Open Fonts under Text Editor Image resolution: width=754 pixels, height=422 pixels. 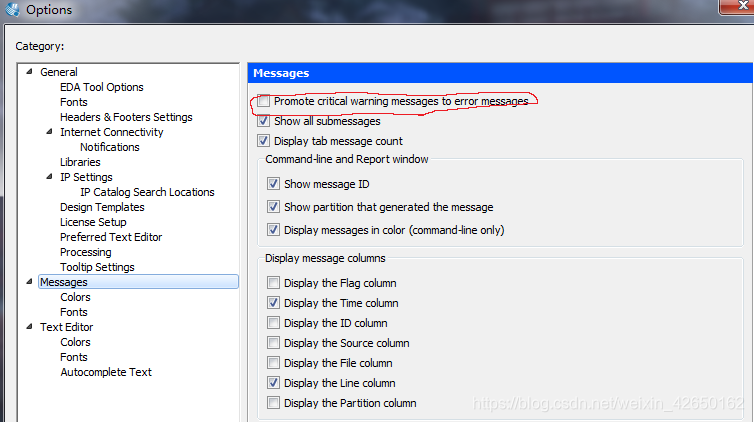(x=74, y=357)
